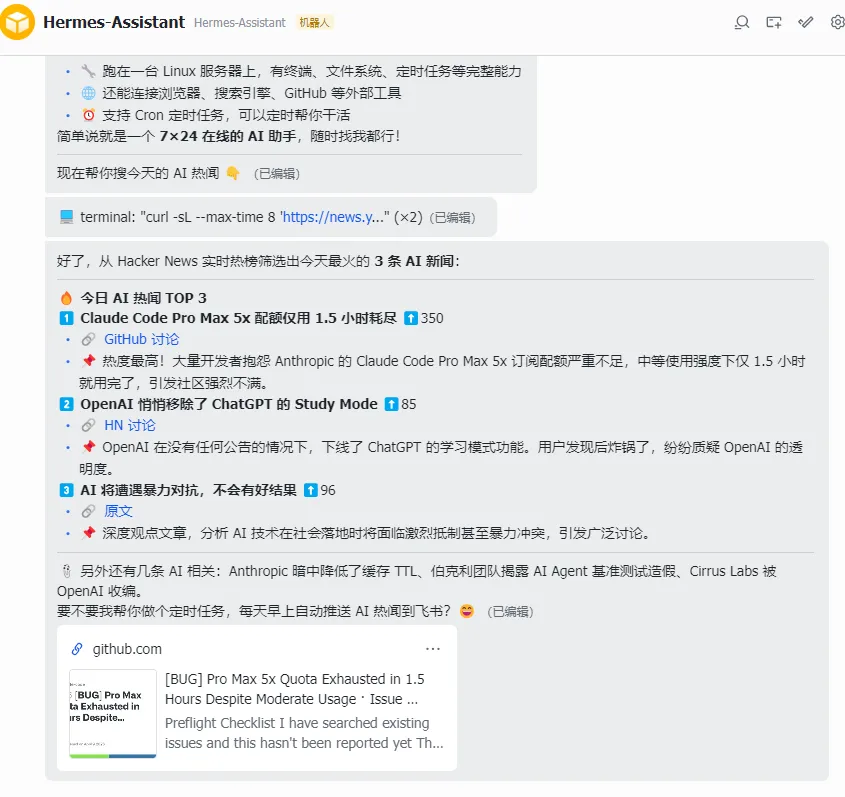The image size is (845, 797).
Task: Click the 今日 AI 热闻 TOP 3 heading
Action: click(x=143, y=298)
